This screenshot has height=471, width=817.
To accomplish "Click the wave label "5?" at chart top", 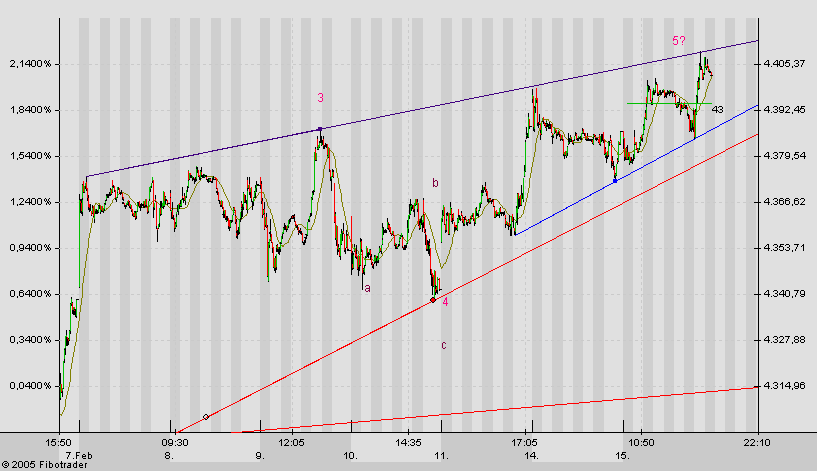I will (679, 40).
